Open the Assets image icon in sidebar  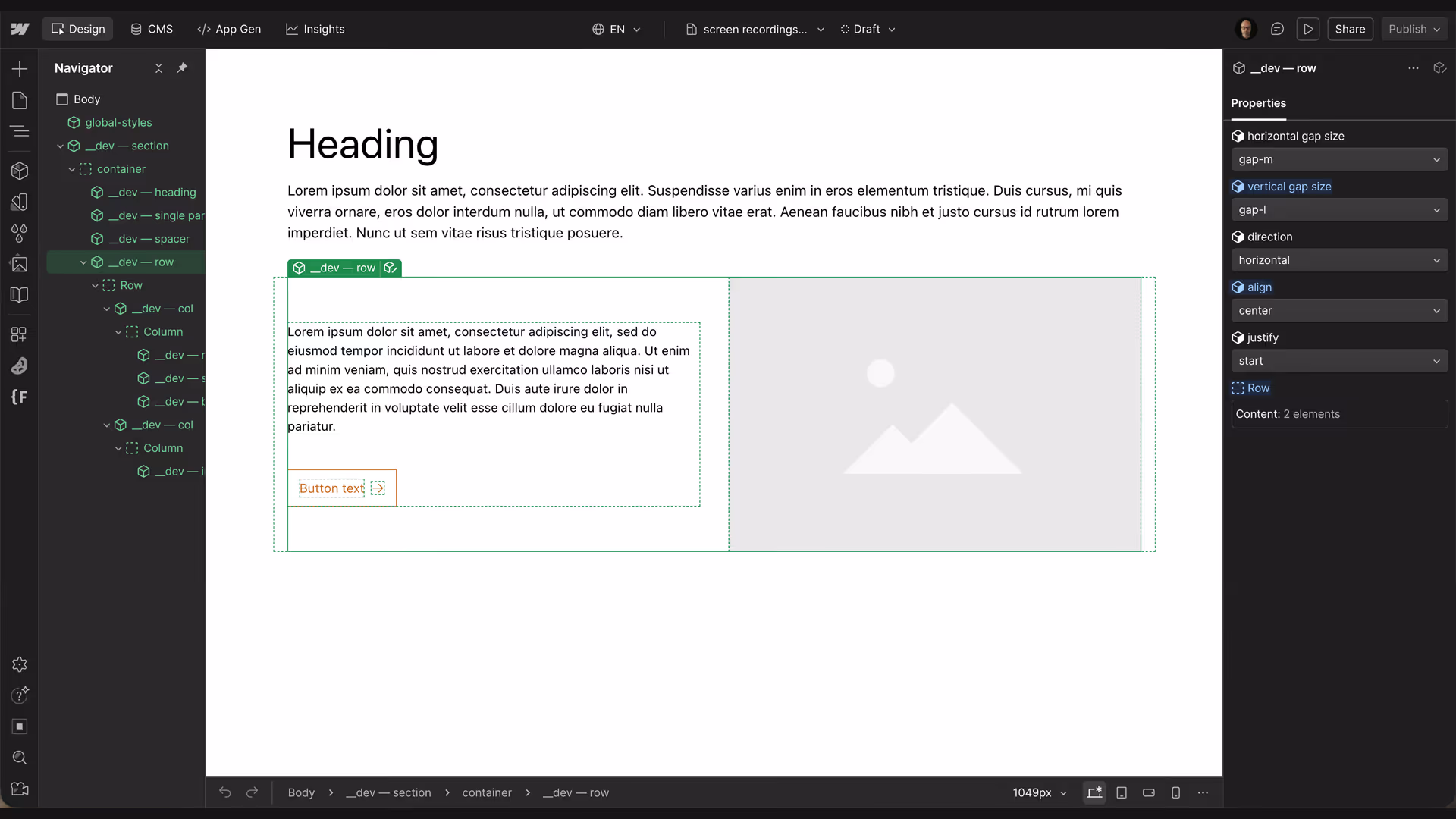[20, 264]
